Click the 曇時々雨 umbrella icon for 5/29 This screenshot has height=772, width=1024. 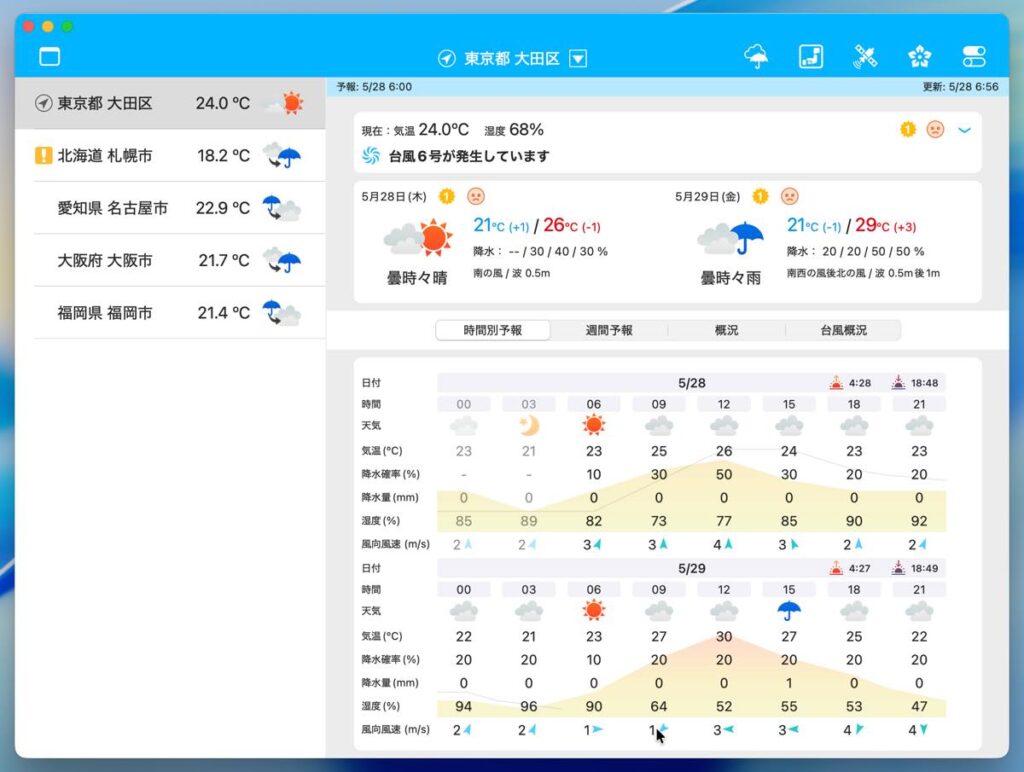(x=731, y=238)
